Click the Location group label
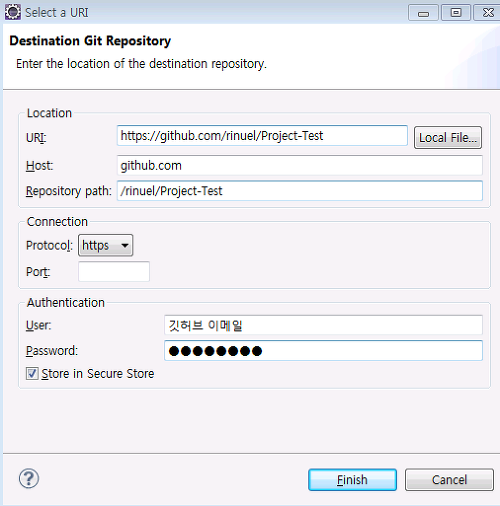Image resolution: width=500 pixels, height=506 pixels. 49,113
